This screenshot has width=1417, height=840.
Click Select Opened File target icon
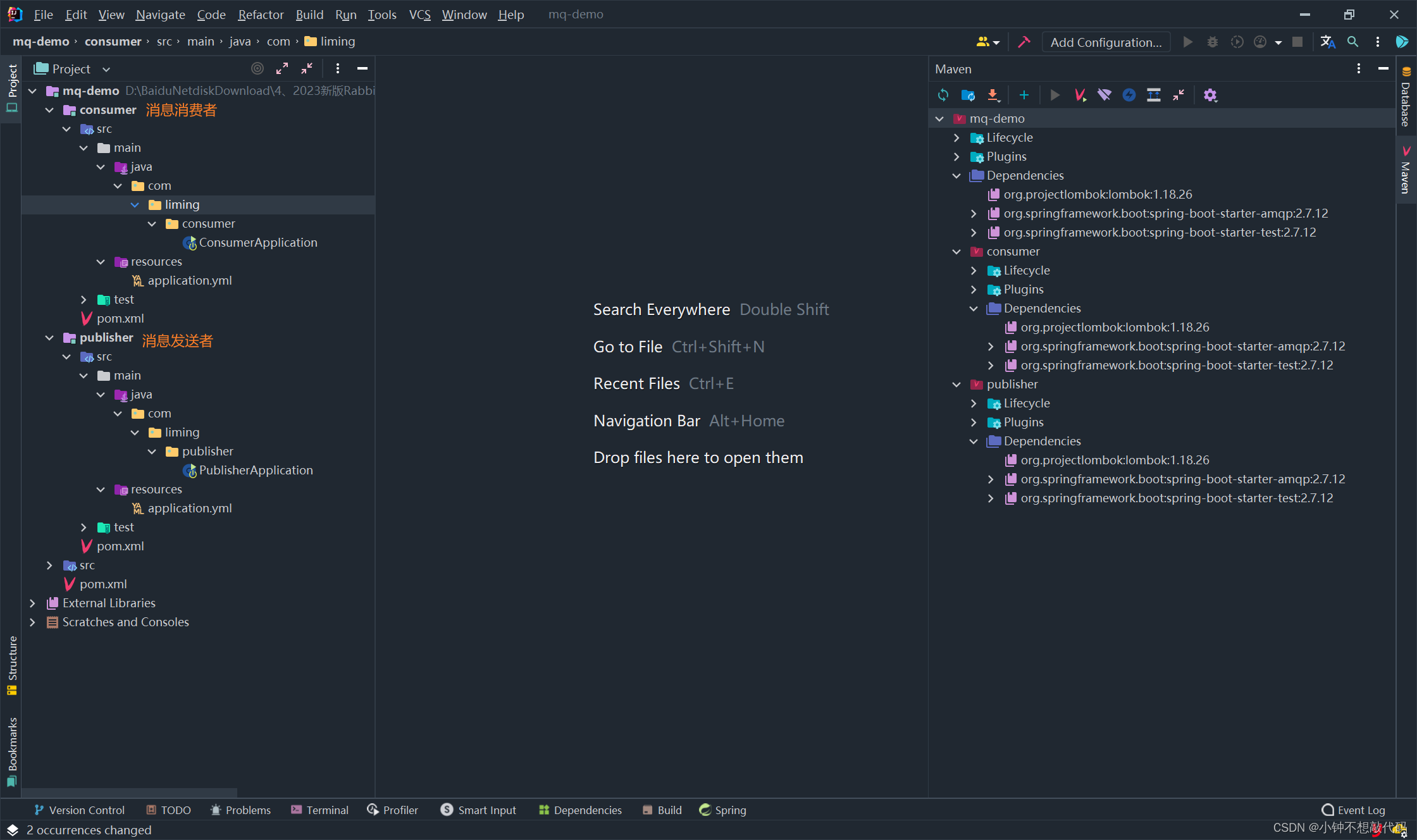pyautogui.click(x=257, y=68)
